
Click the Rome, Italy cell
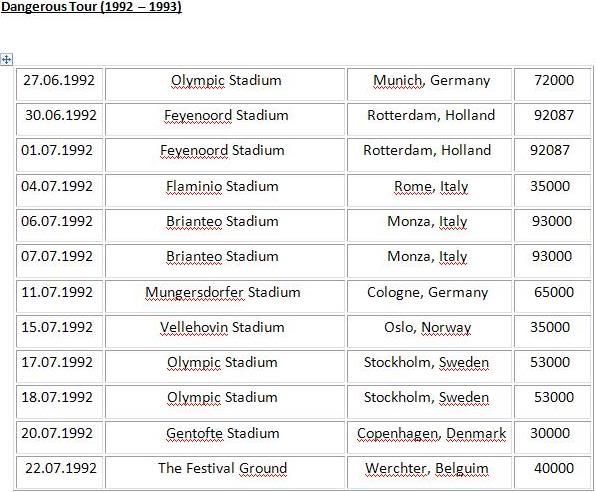click(x=430, y=190)
